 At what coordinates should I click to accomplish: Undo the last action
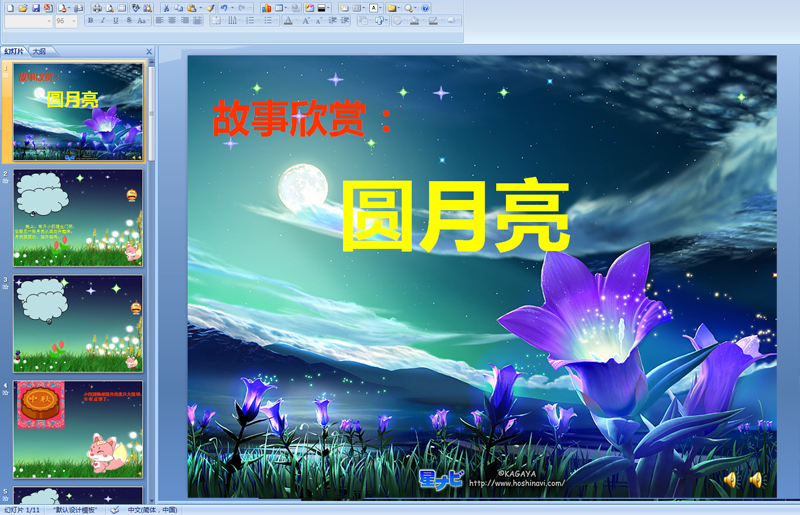point(224,8)
